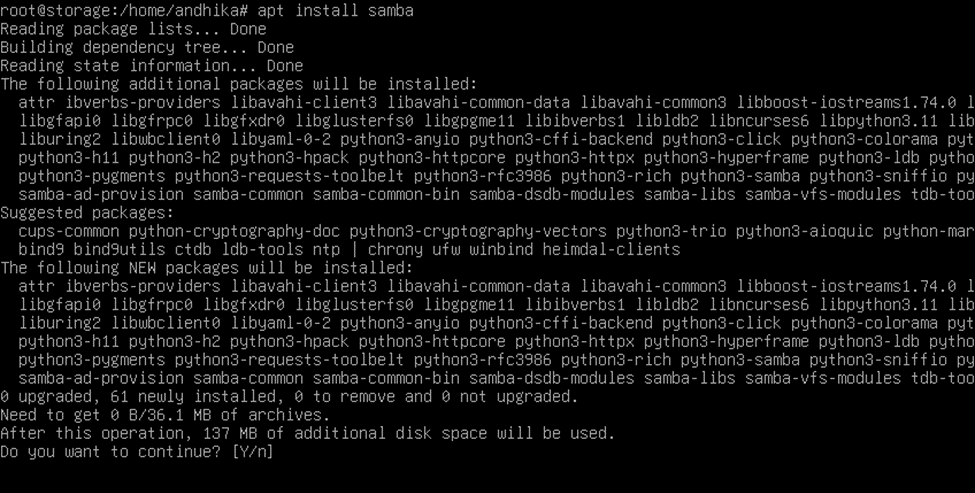Click the 'Building dependency tree... Done' line
The width and height of the screenshot is (975, 493).
[147, 47]
